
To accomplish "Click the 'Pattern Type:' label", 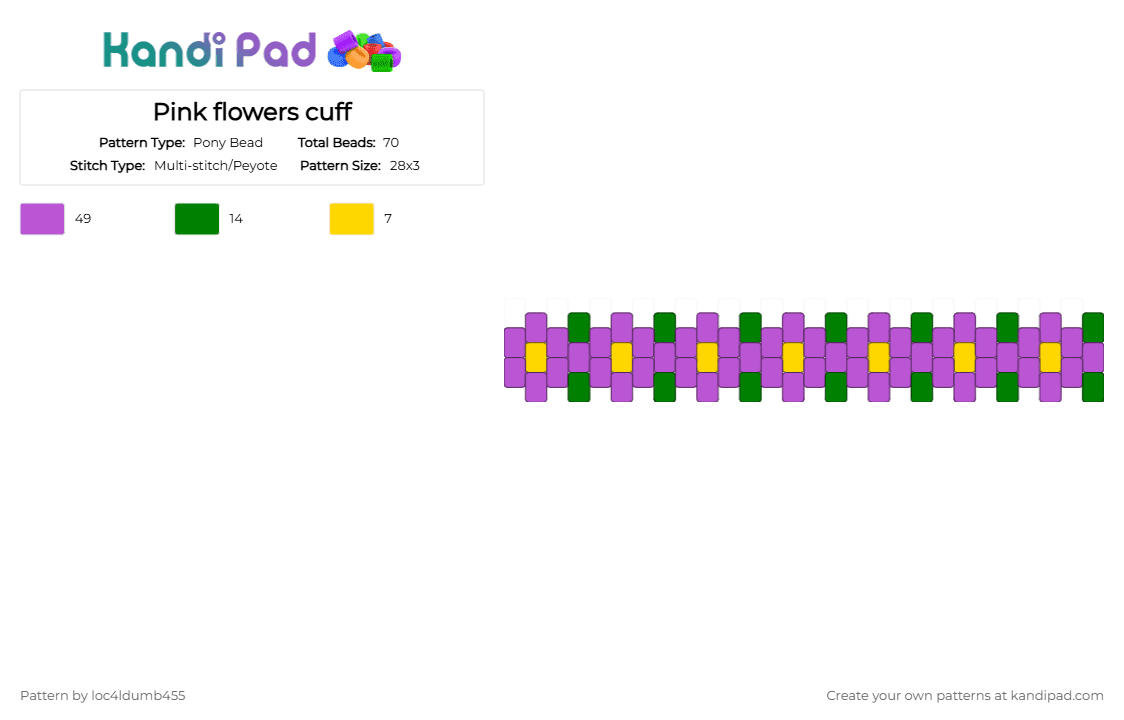I will (x=142, y=143).
